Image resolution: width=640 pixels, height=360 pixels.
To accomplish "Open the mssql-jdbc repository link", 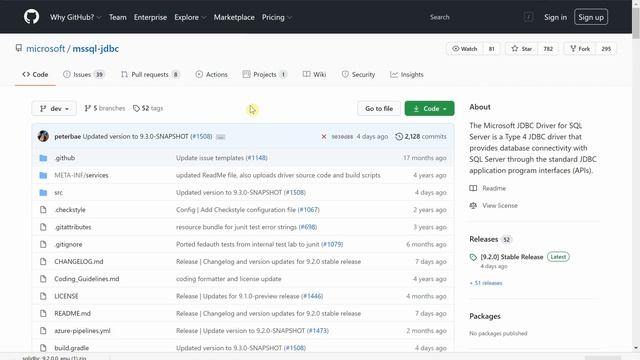I will 96,49.
